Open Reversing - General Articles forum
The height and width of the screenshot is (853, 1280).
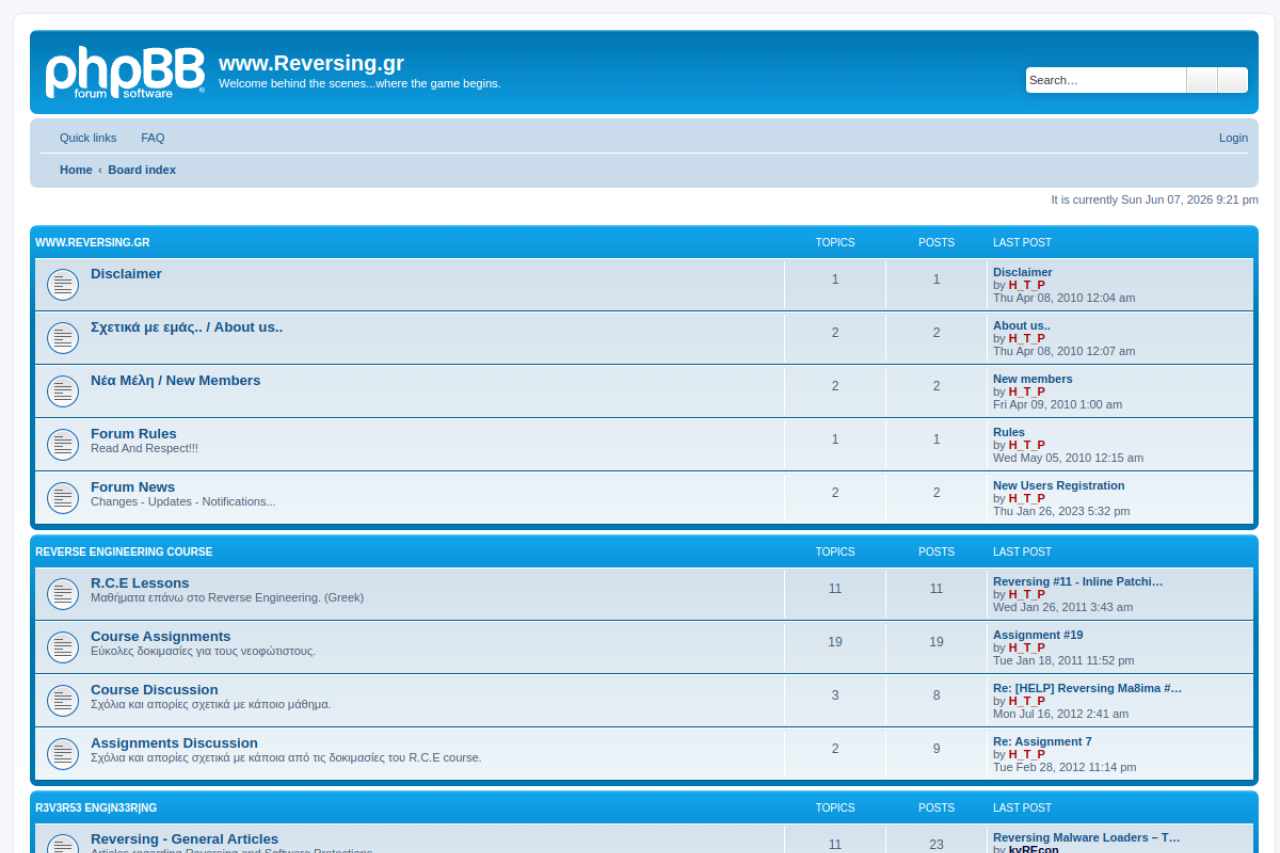click(185, 839)
